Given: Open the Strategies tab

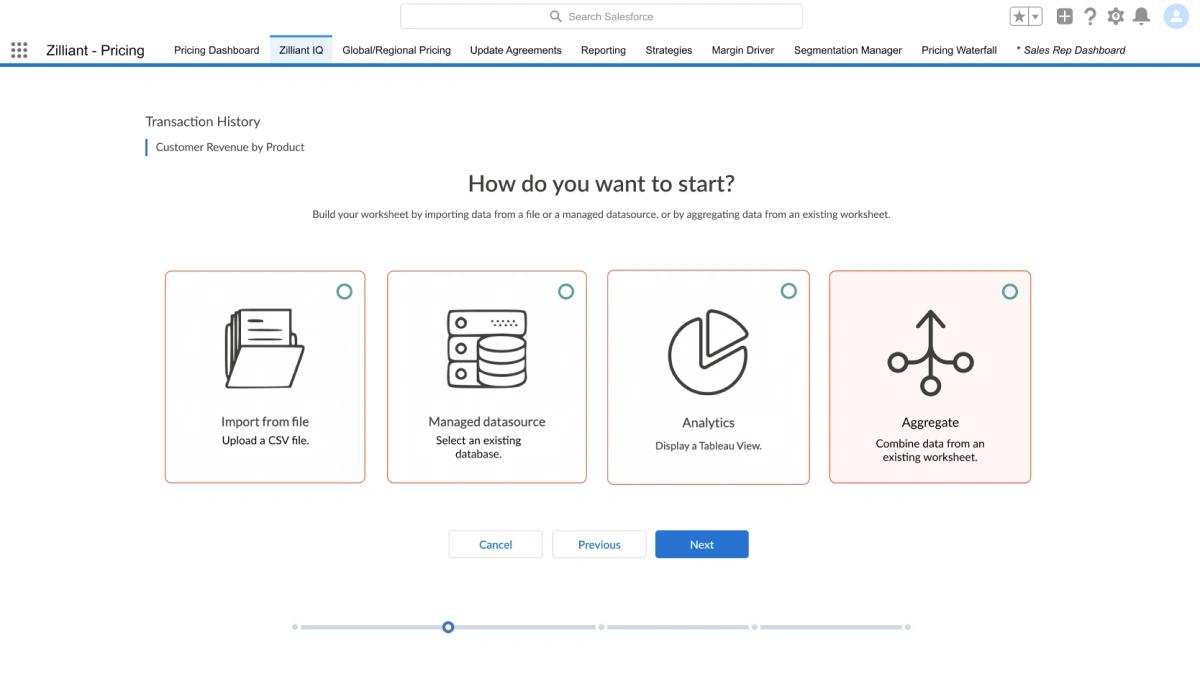Looking at the screenshot, I should (x=669, y=50).
